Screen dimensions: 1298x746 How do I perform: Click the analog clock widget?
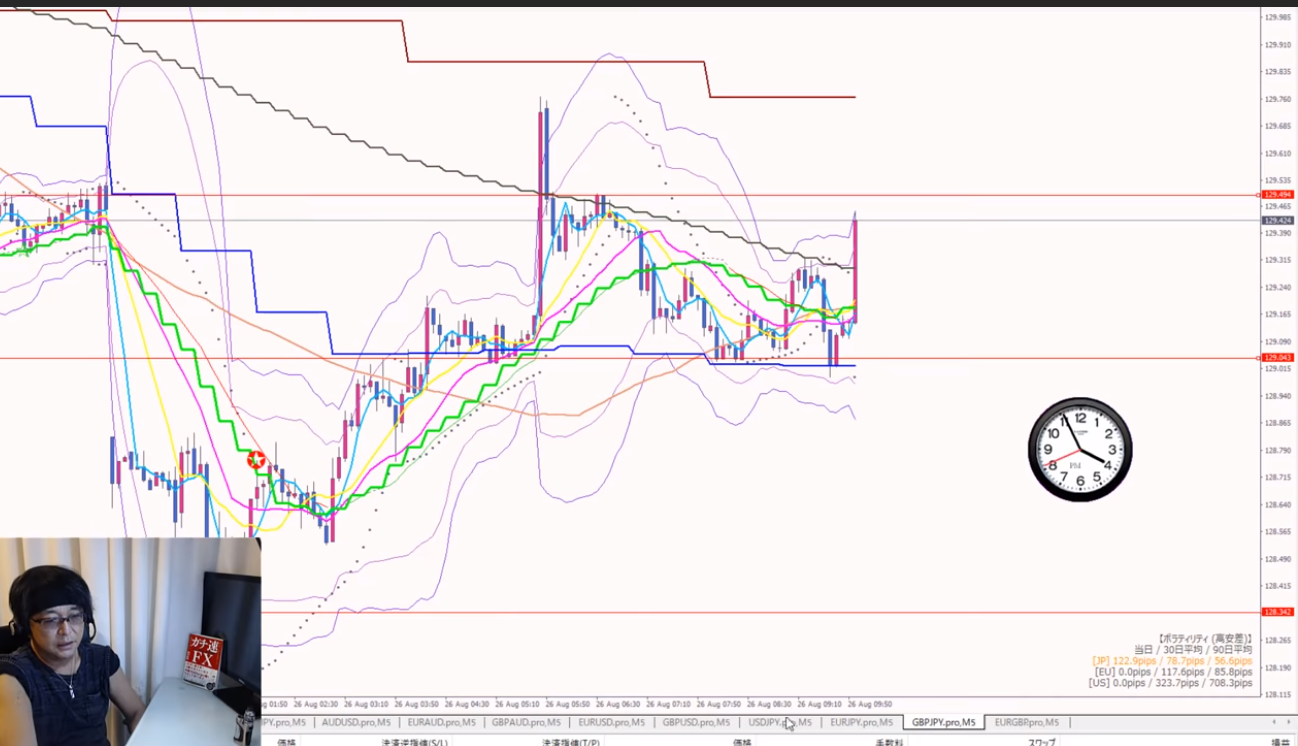pyautogui.click(x=1080, y=450)
